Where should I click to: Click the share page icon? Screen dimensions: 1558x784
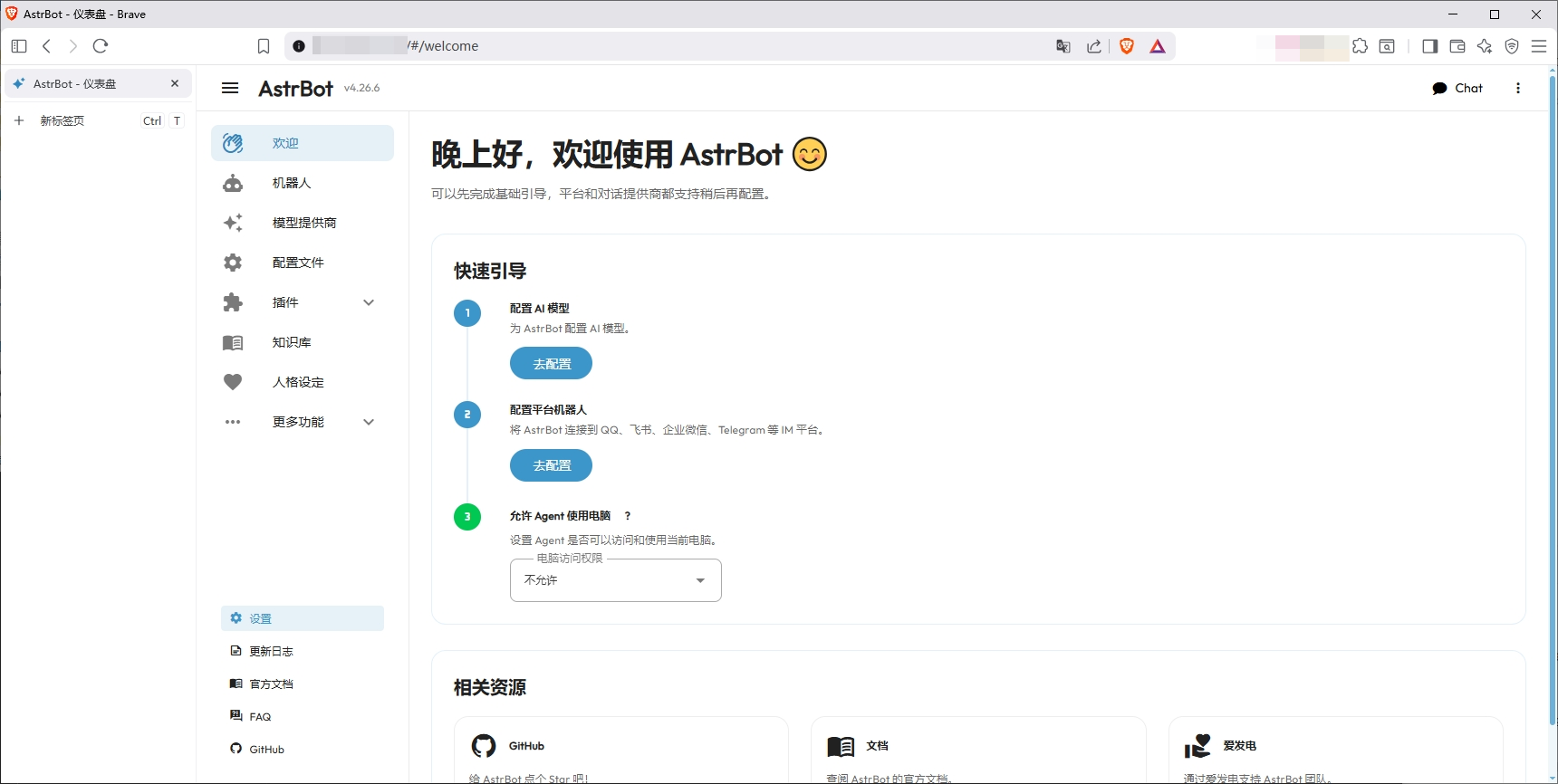(1094, 46)
